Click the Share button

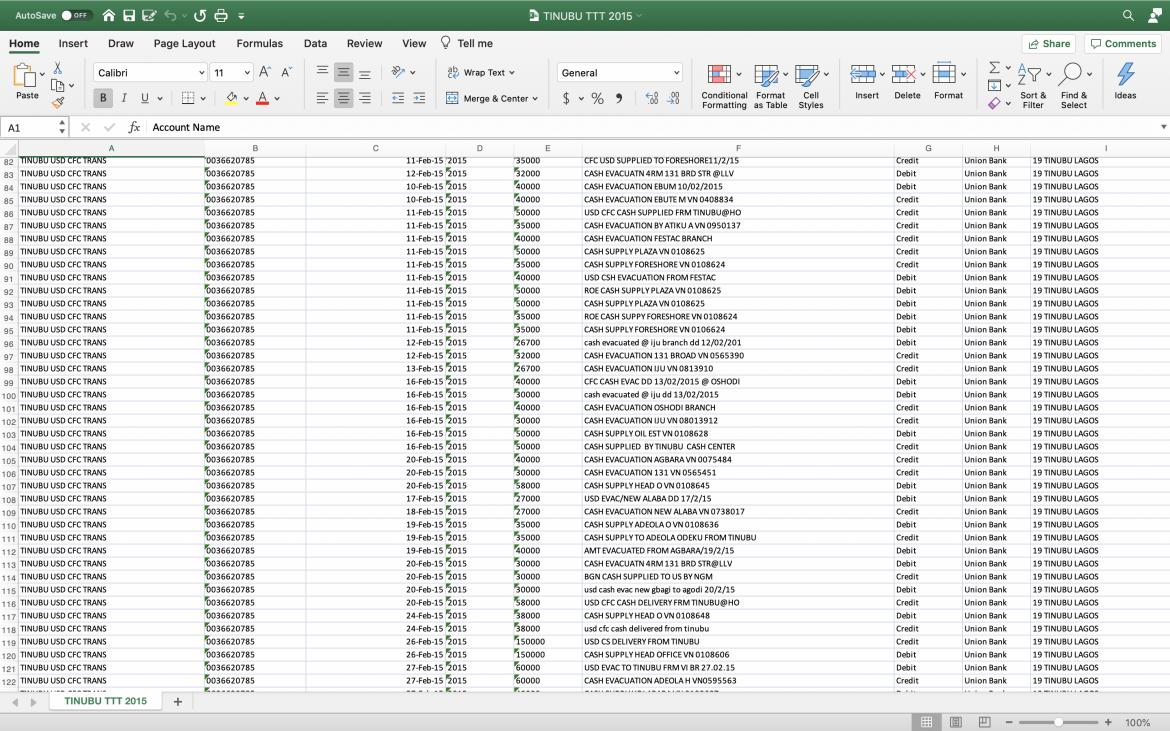click(x=1049, y=44)
